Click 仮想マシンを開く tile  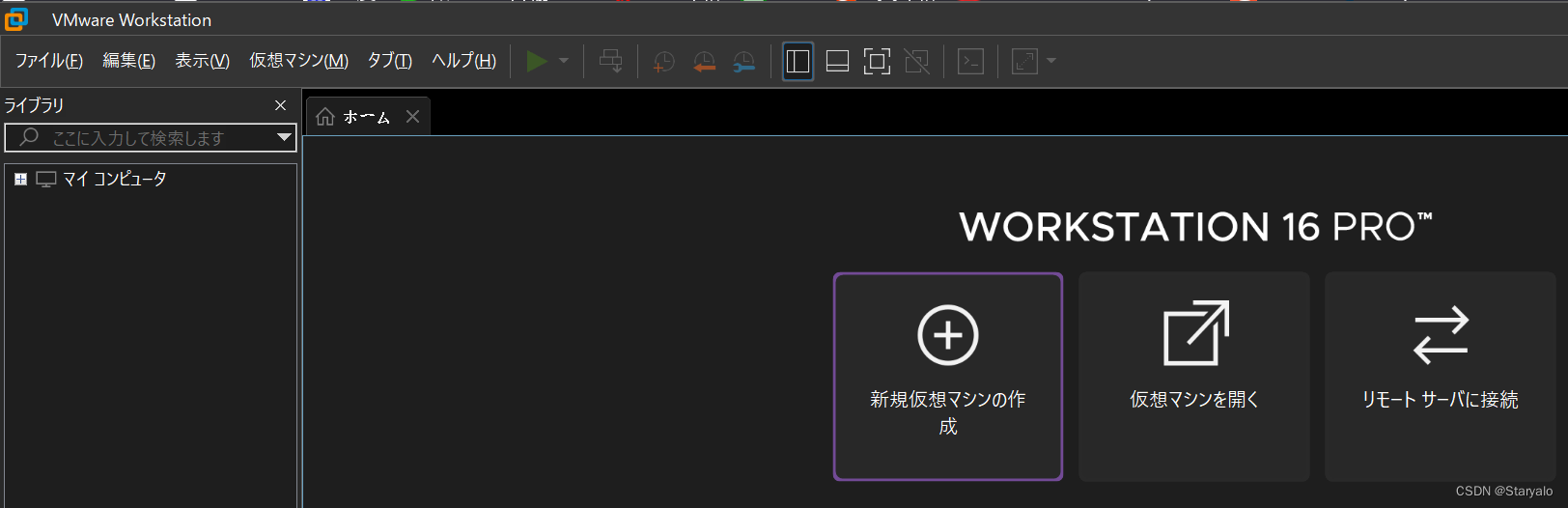(1194, 377)
